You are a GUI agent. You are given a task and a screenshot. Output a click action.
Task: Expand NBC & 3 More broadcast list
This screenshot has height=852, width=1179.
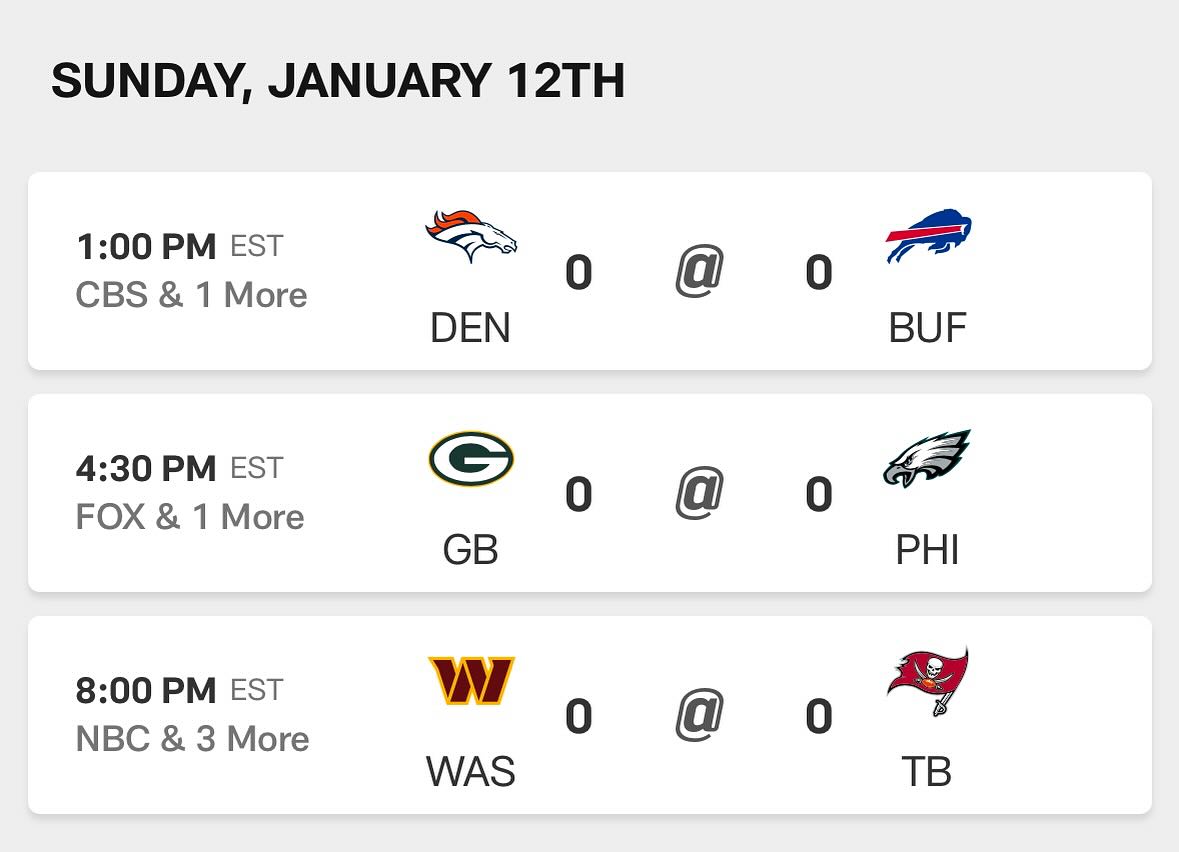(192, 738)
